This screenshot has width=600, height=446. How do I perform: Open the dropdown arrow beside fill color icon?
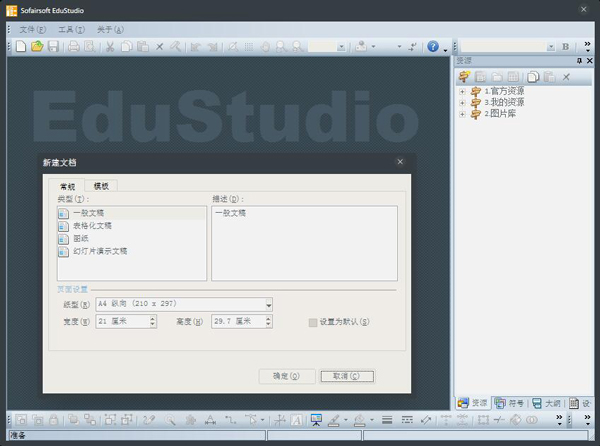(x=372, y=420)
